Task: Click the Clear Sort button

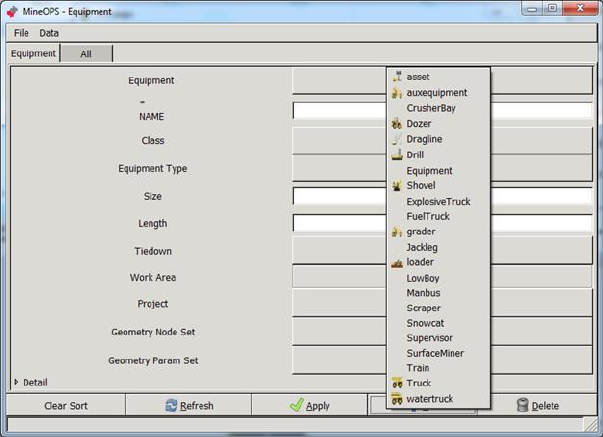Action: tap(66, 405)
